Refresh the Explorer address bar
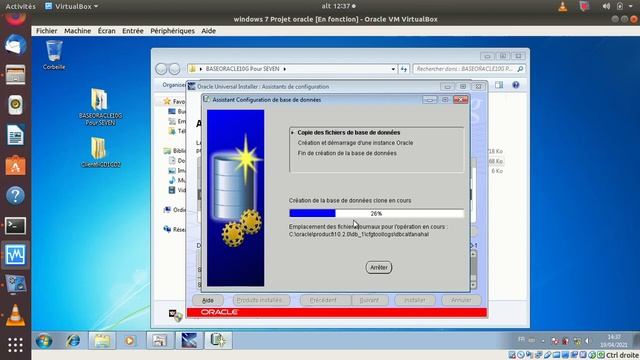The width and height of the screenshot is (640, 360). [404, 69]
